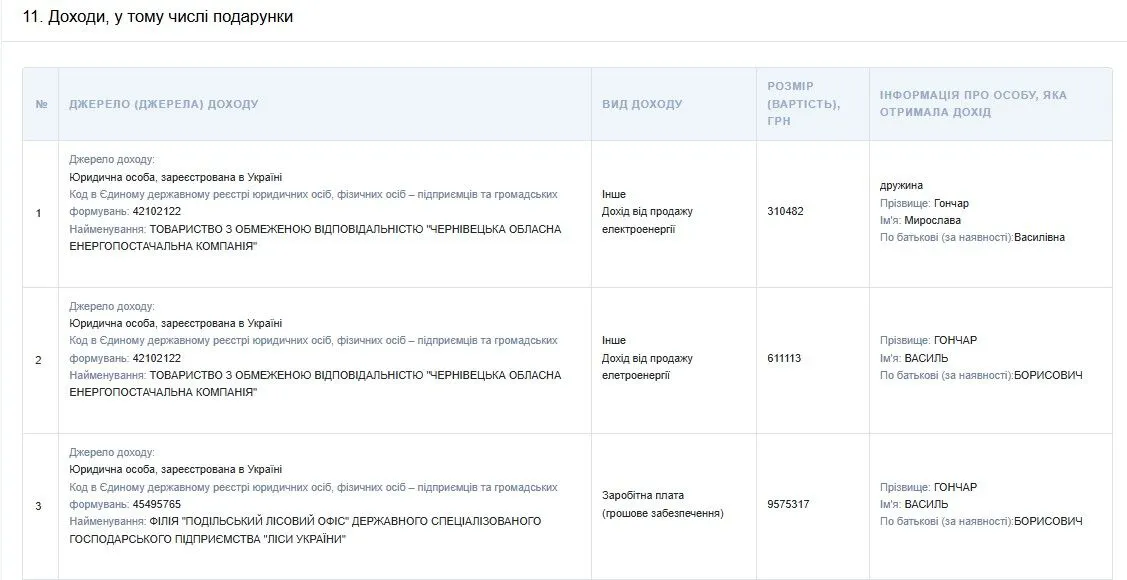Click the income amount 310482
1127x580 pixels.
[785, 212]
